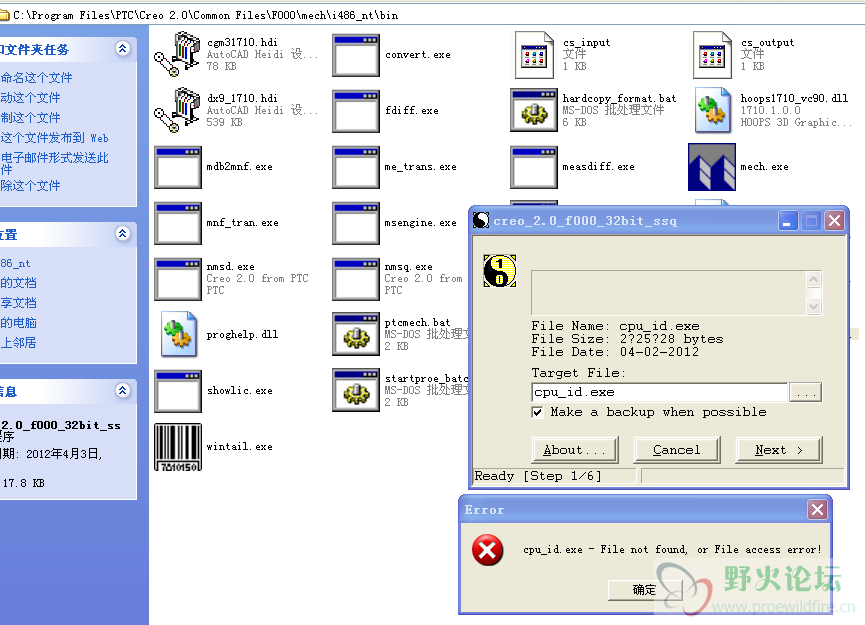Screen dimensions: 865x625
Task: Open 86_nt location link
Action: [x=15, y=264]
